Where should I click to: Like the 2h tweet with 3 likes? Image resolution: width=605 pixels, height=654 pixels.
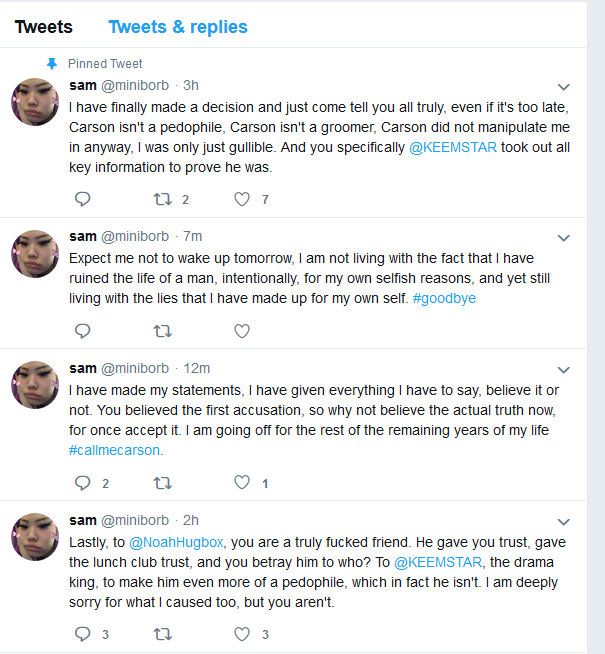point(242,634)
